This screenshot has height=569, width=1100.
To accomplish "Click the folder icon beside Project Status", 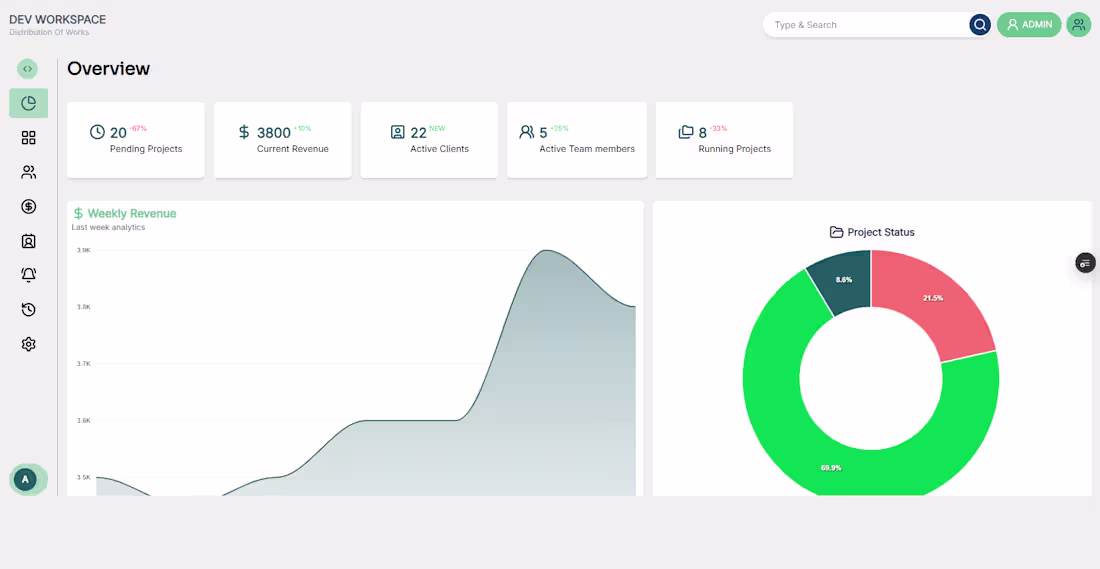I will (x=836, y=232).
